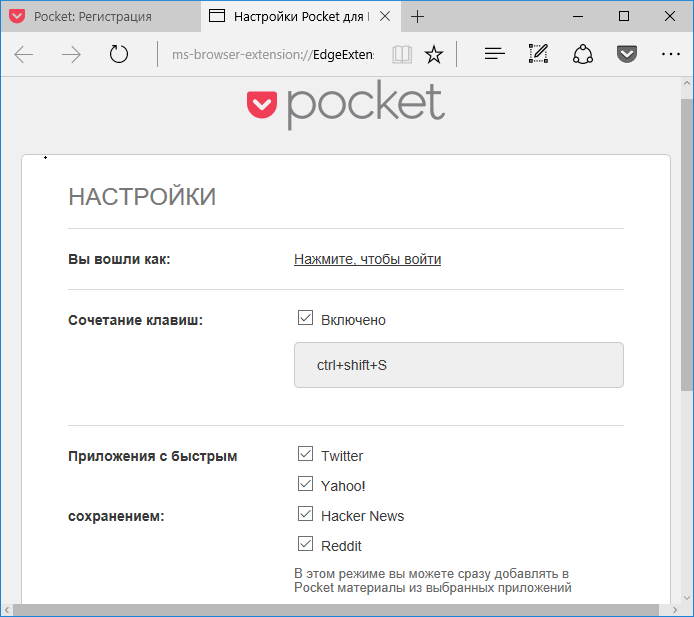
Task: Click the сохранением: label
Action: [x=116, y=516]
